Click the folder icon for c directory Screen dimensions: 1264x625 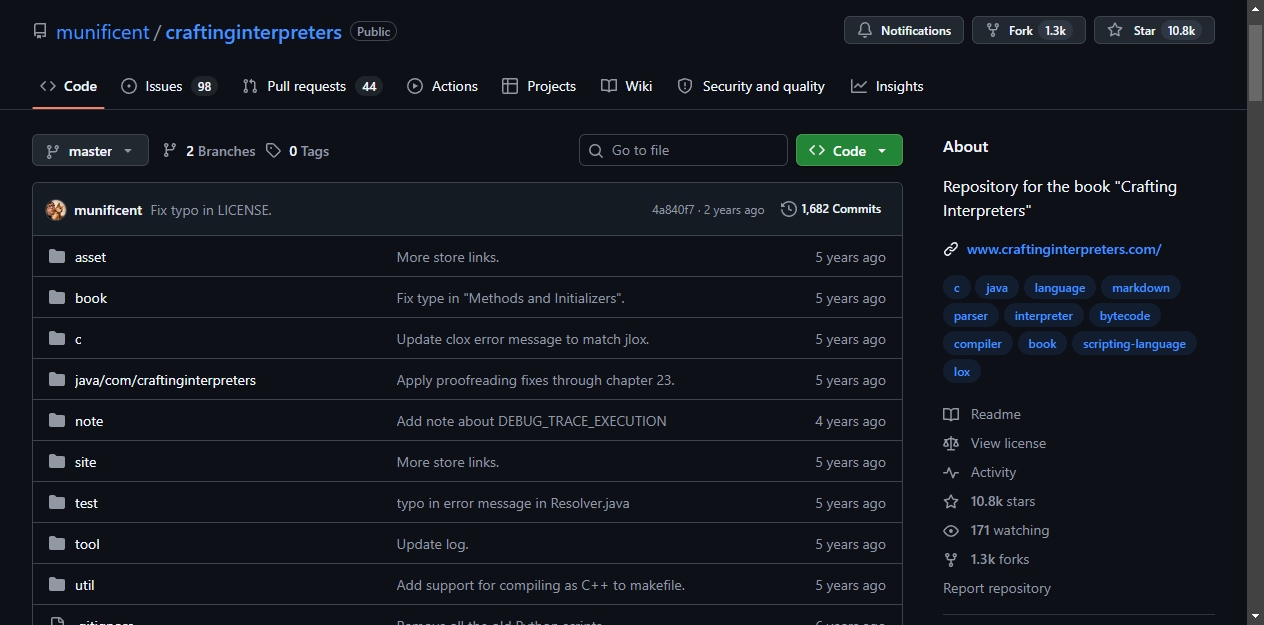[57, 339]
